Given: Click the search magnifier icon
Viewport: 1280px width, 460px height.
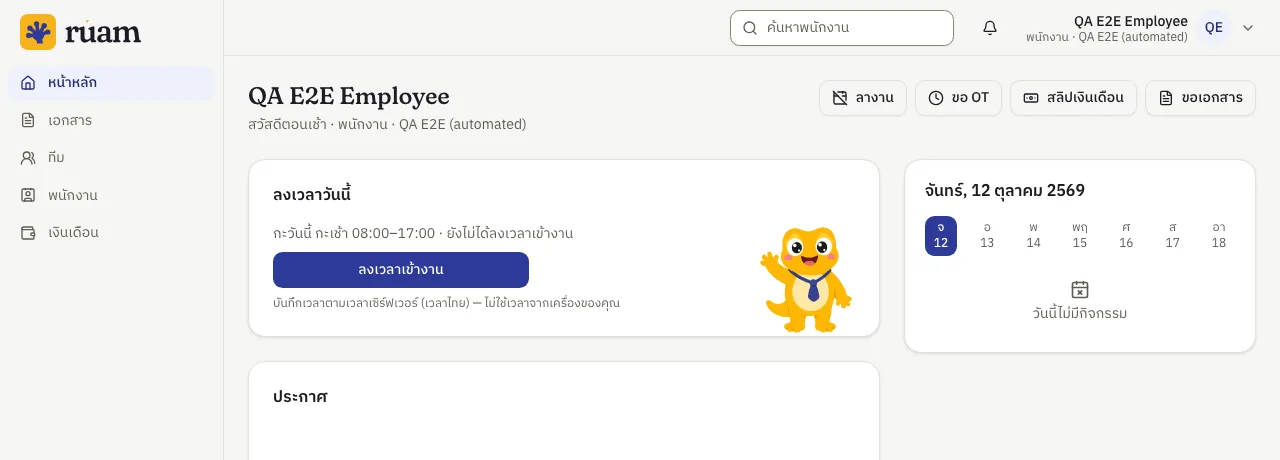Looking at the screenshot, I should (x=749, y=28).
